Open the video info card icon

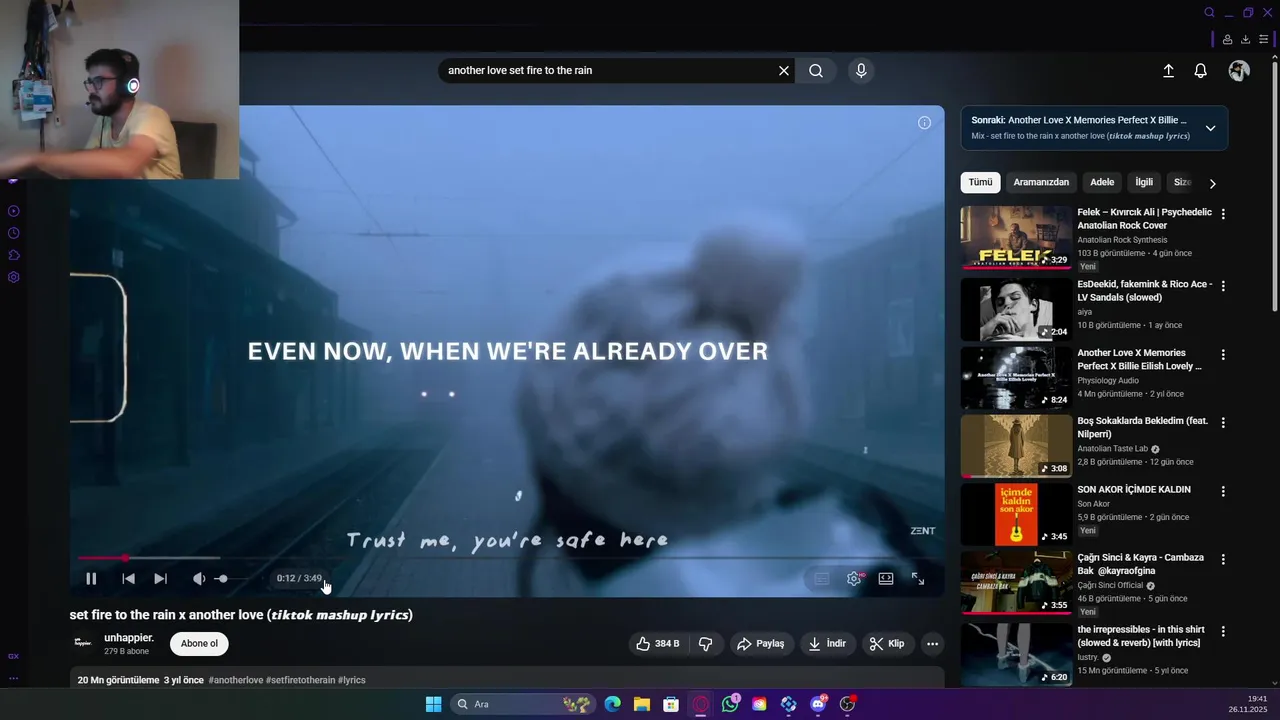pyautogui.click(x=924, y=122)
